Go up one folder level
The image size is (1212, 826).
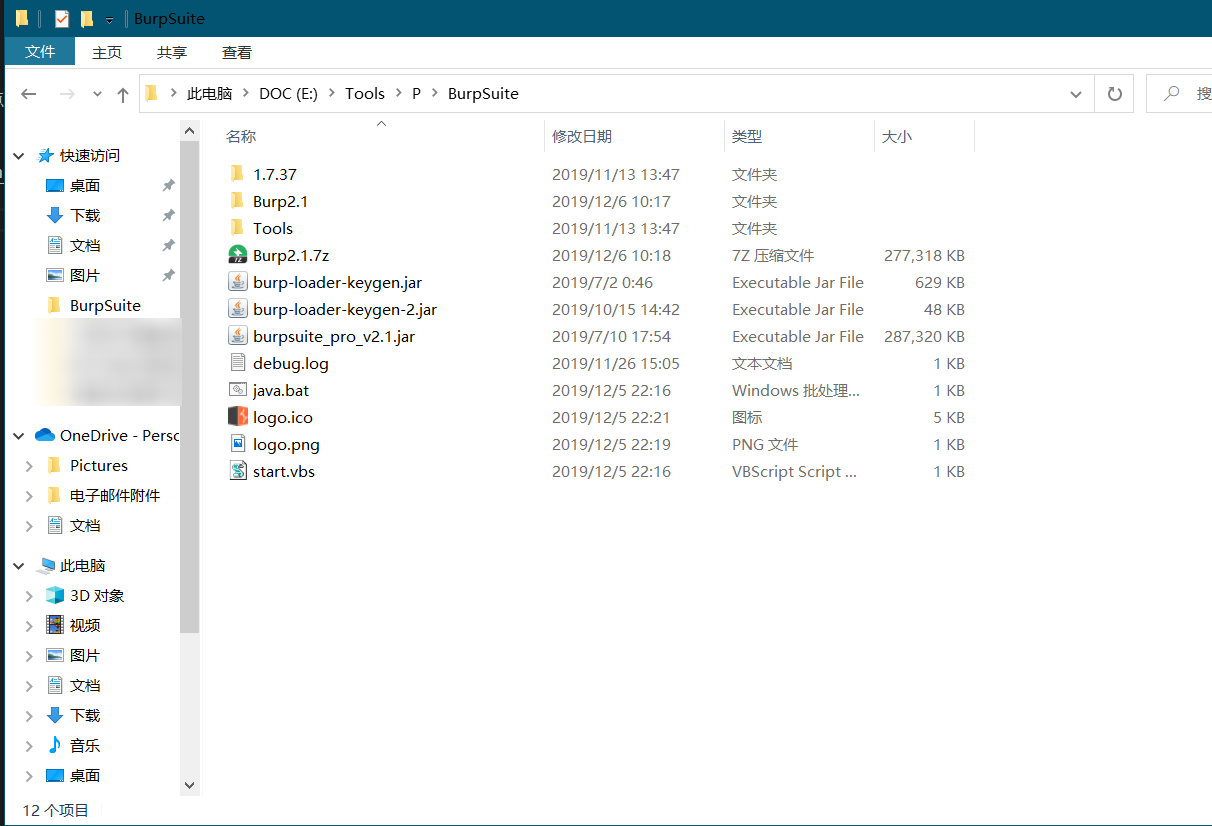(x=123, y=94)
